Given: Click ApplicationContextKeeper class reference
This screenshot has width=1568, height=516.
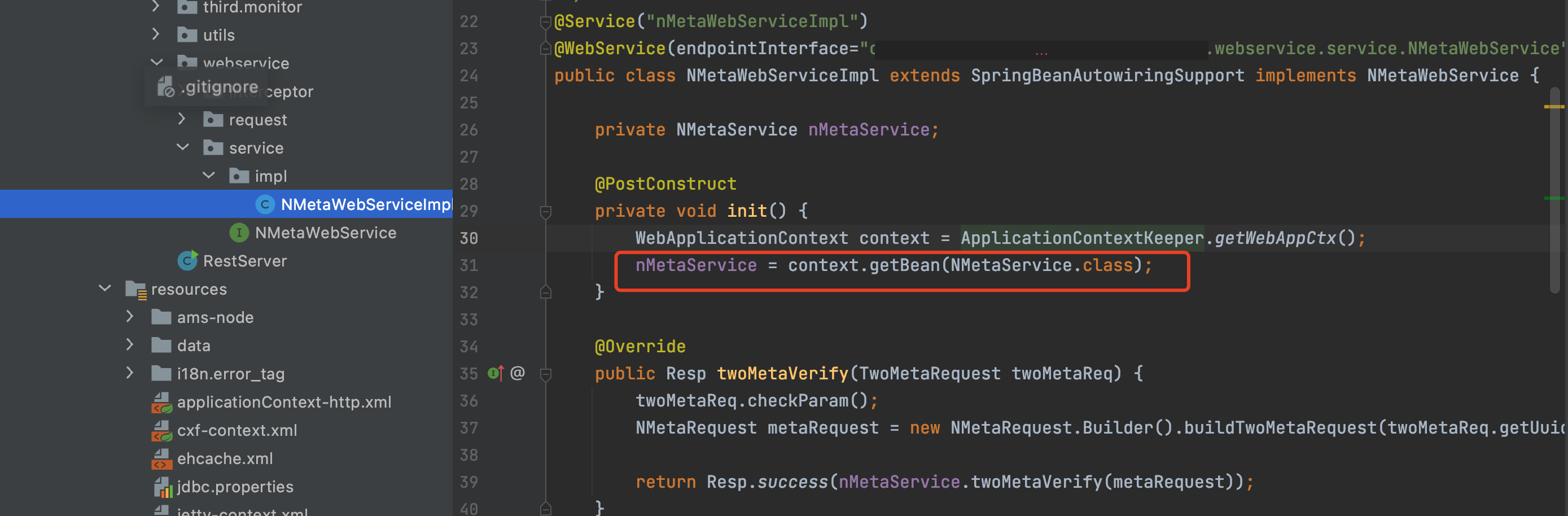Looking at the screenshot, I should coord(1082,238).
